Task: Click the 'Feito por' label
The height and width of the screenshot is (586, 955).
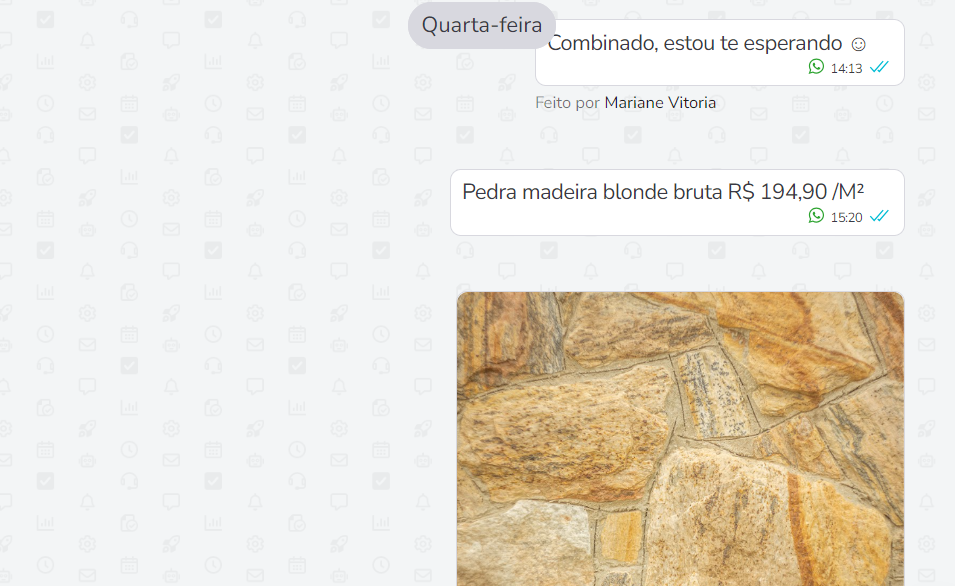Action: tap(568, 102)
